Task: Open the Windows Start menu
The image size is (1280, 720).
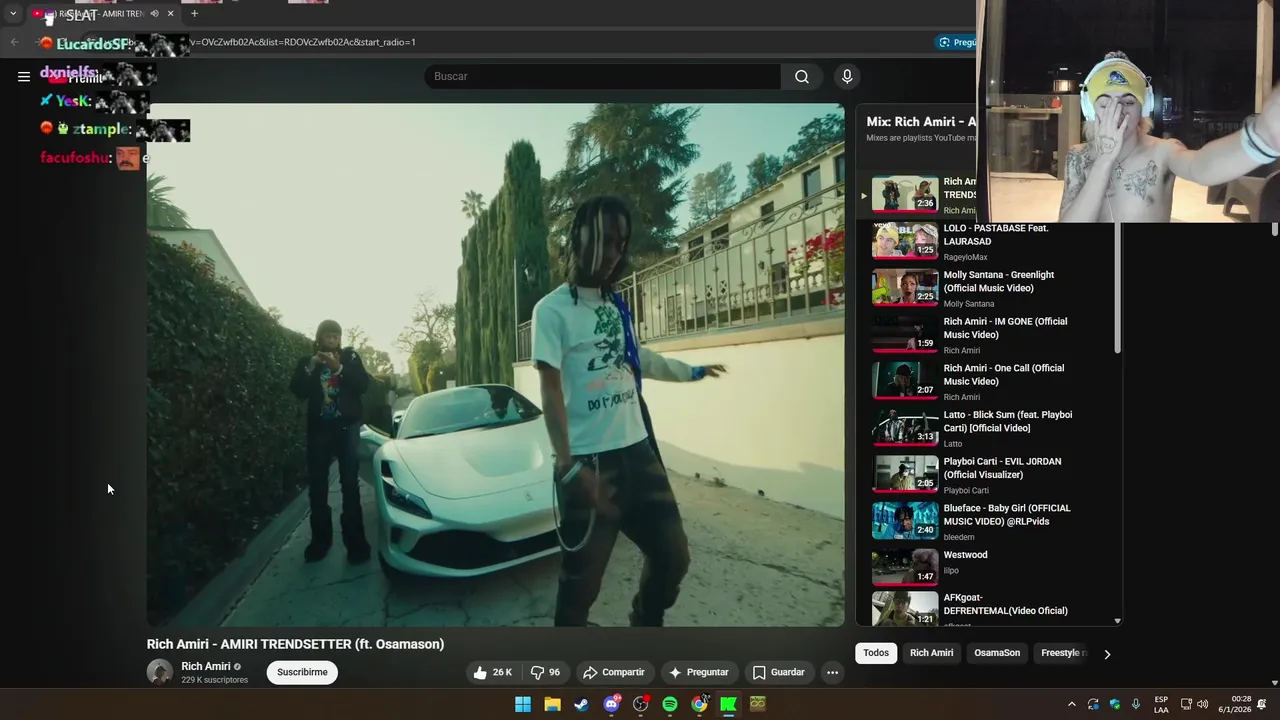Action: 523,704
